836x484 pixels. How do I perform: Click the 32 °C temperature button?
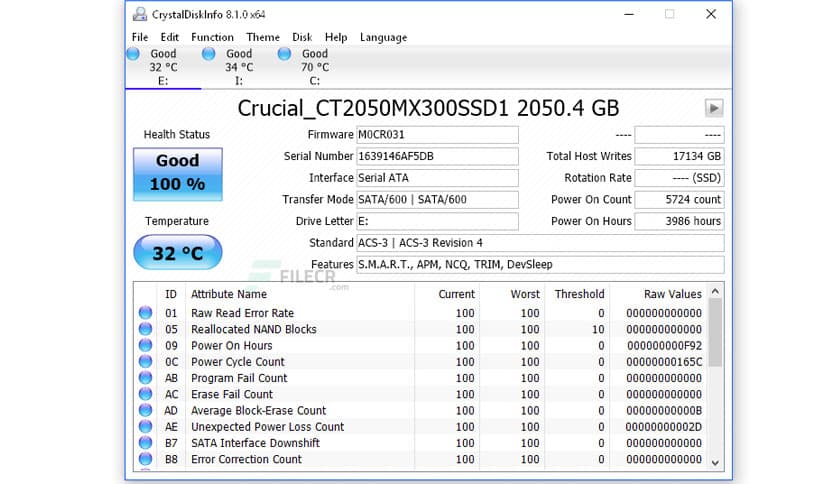pos(178,252)
